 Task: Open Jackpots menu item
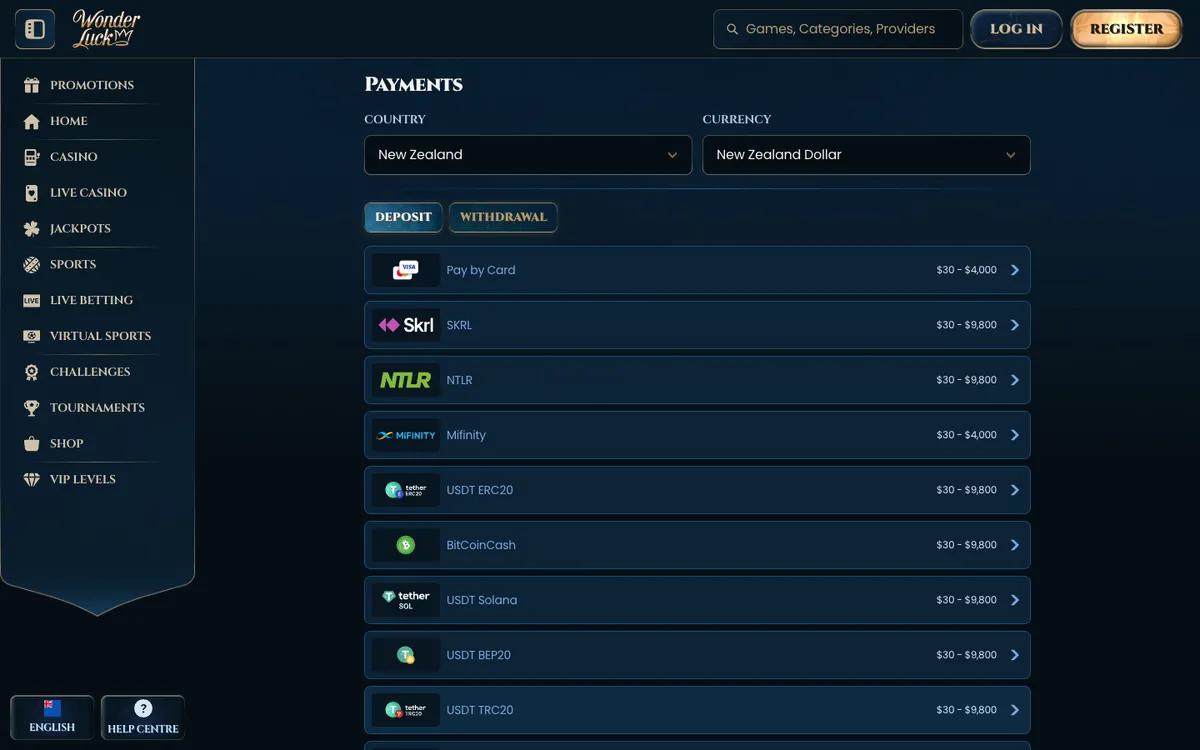tap(80, 229)
